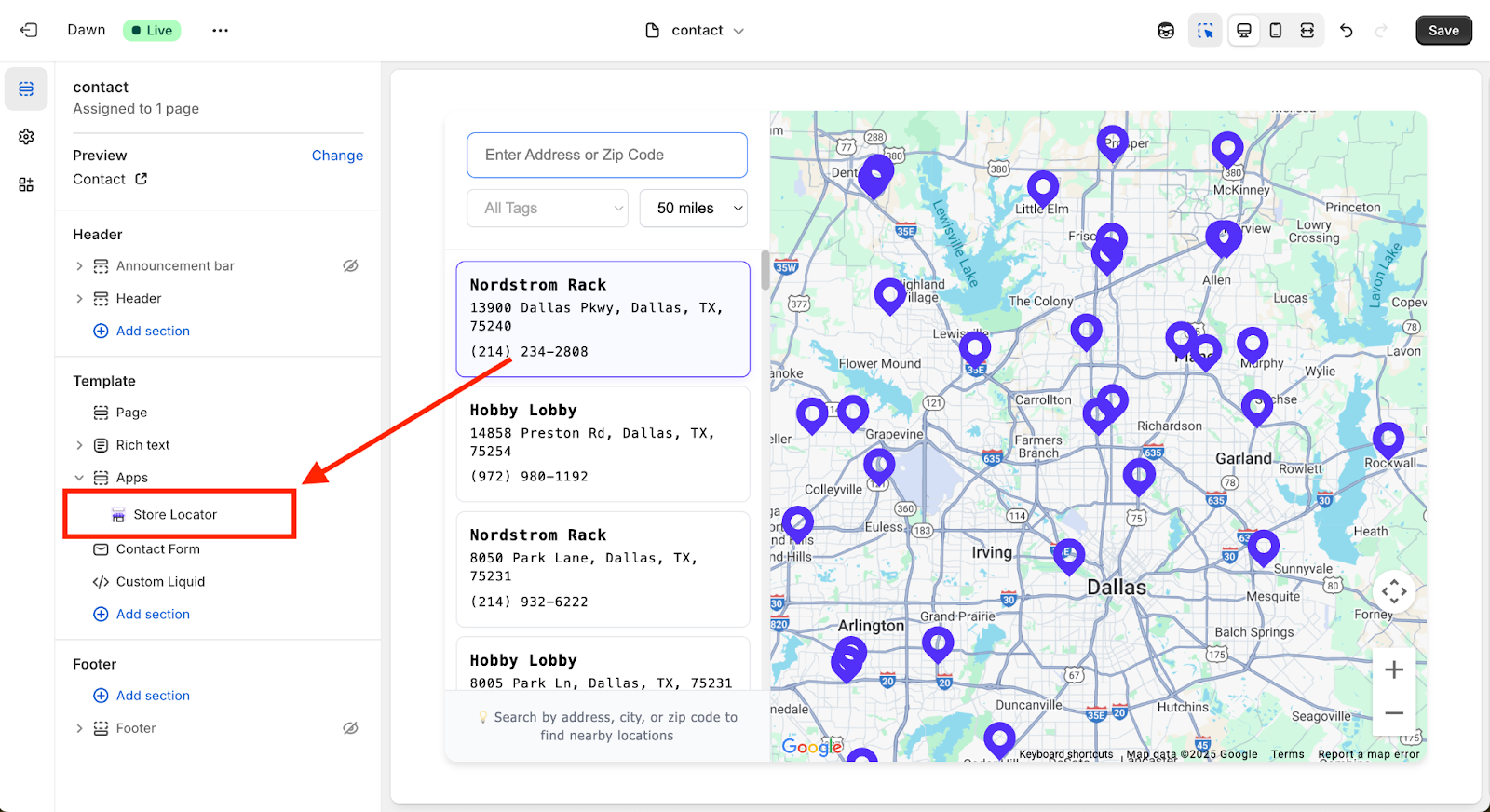Toggle visibility of Announcement bar
Viewport: 1490px width, 812px height.
point(350,266)
